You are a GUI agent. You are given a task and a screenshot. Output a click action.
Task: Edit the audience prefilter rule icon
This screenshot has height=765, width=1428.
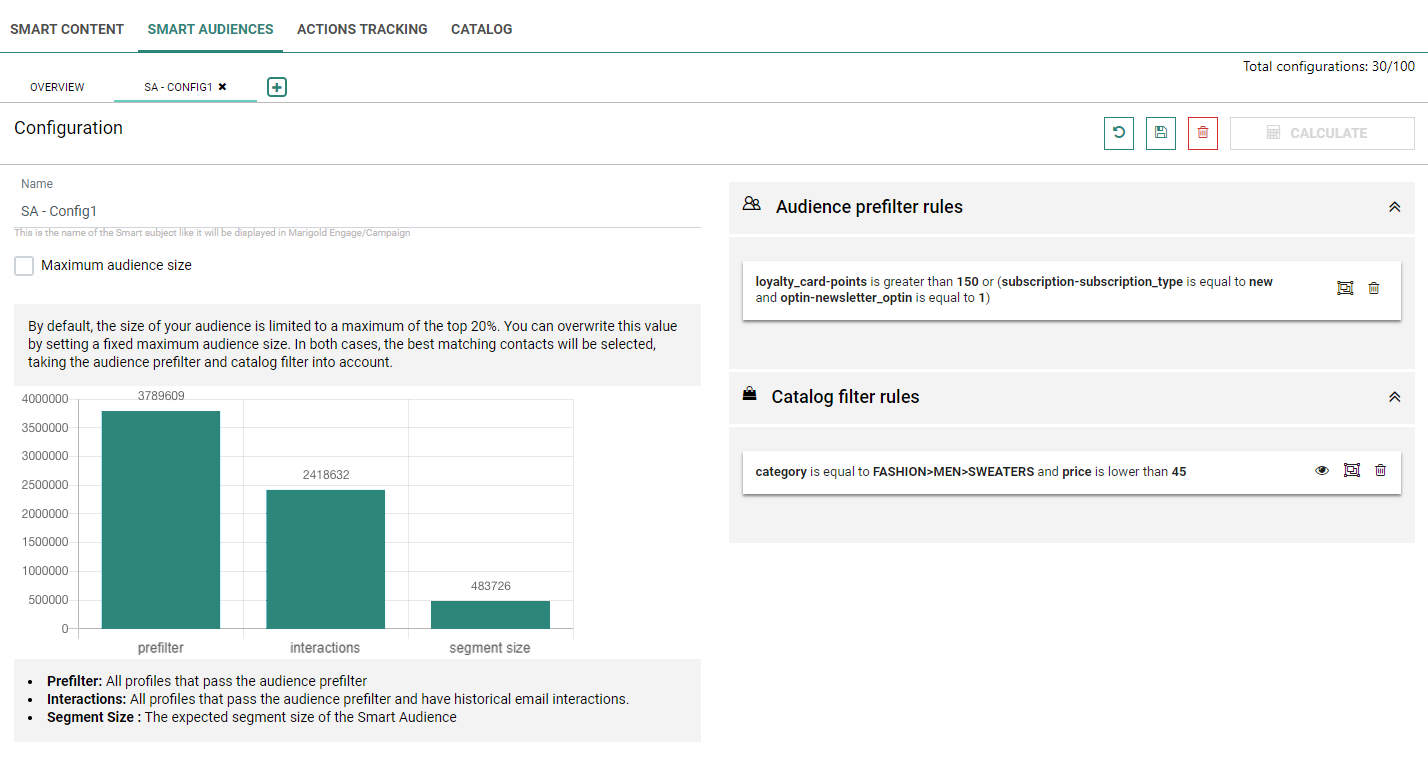(x=1345, y=288)
